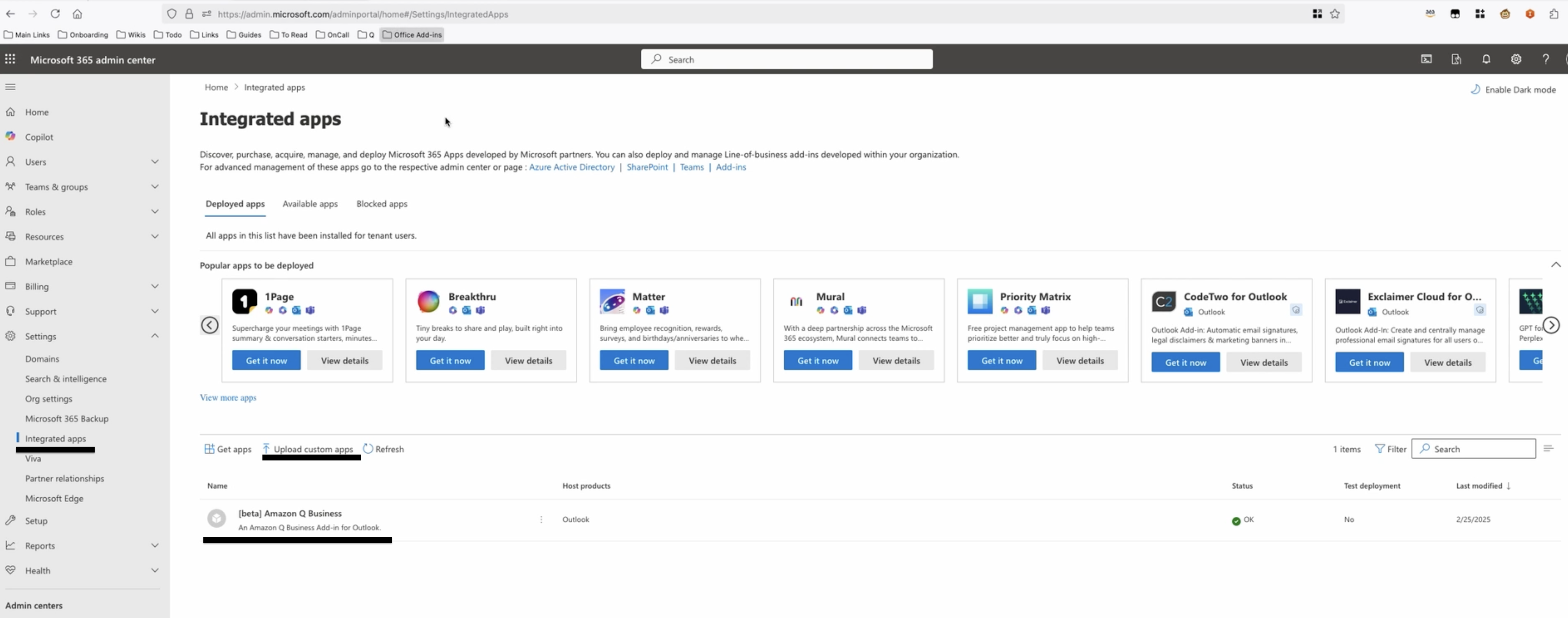Open the three-dot menu for Amazon Q Business

point(541,519)
